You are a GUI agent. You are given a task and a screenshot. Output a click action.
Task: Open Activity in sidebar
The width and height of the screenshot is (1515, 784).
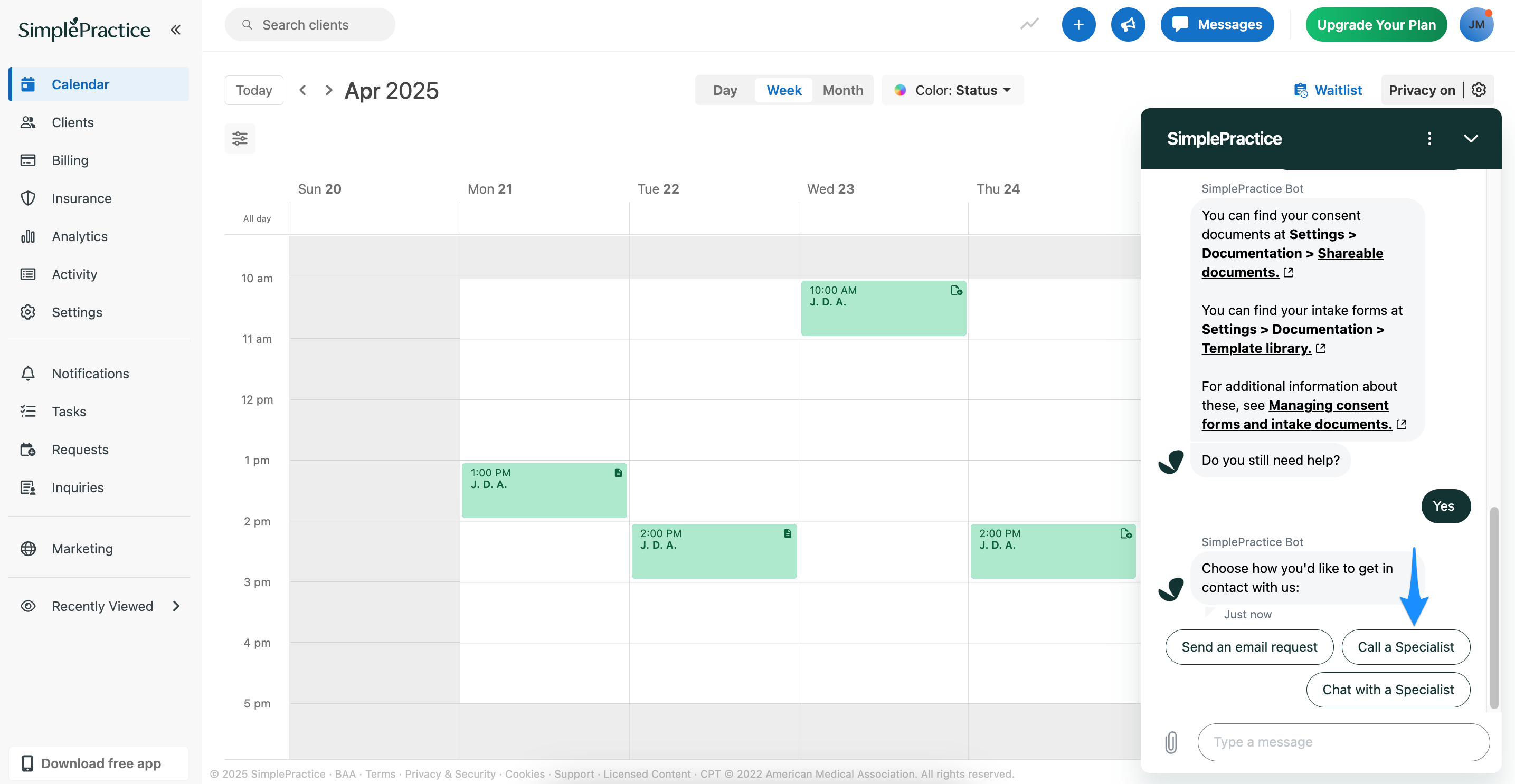pyautogui.click(x=99, y=274)
